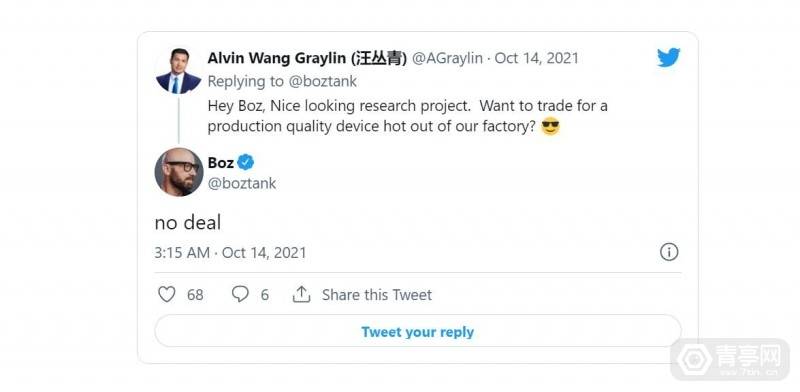Click the 3:15 AM timestamp

point(182,253)
